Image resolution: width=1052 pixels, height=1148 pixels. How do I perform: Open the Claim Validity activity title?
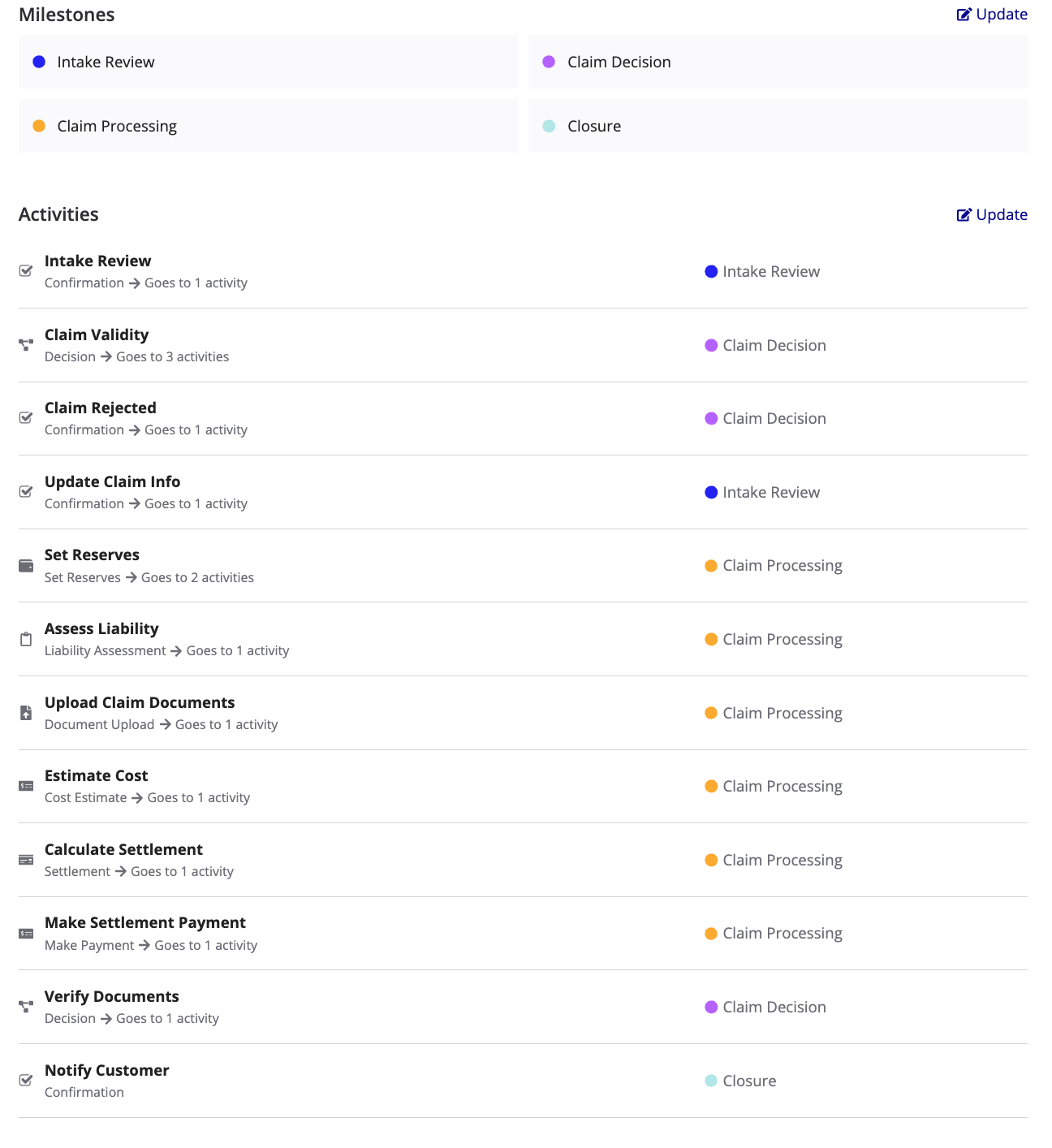pyautogui.click(x=97, y=334)
